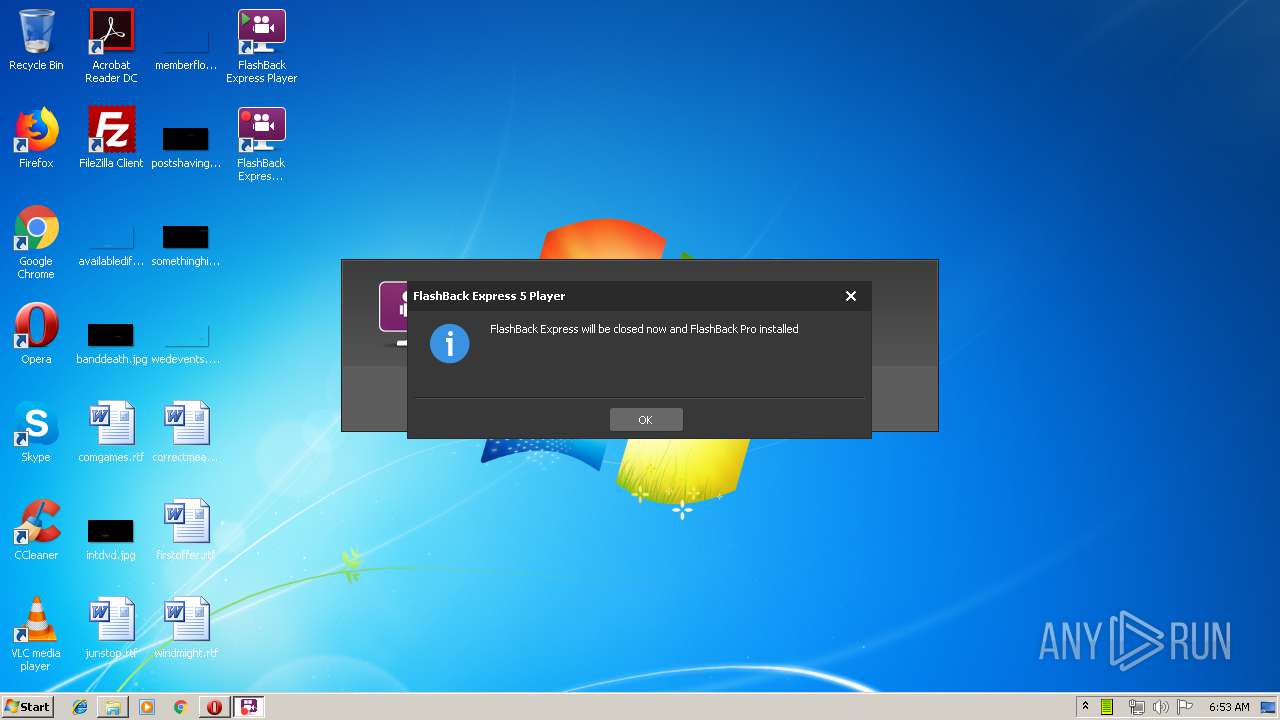Open Action Center flag icon
1280x720 pixels.
tap(1185, 707)
